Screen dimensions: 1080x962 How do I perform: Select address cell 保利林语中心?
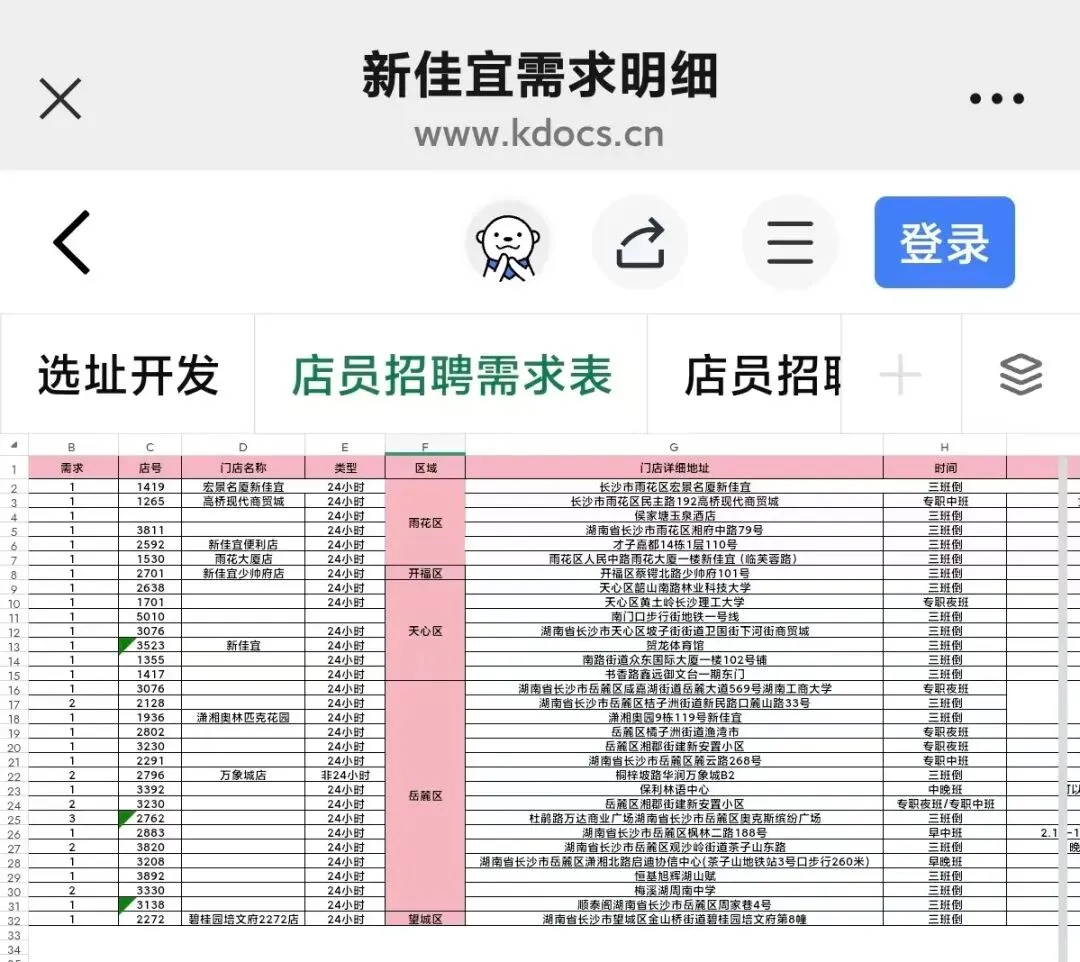tap(674, 789)
